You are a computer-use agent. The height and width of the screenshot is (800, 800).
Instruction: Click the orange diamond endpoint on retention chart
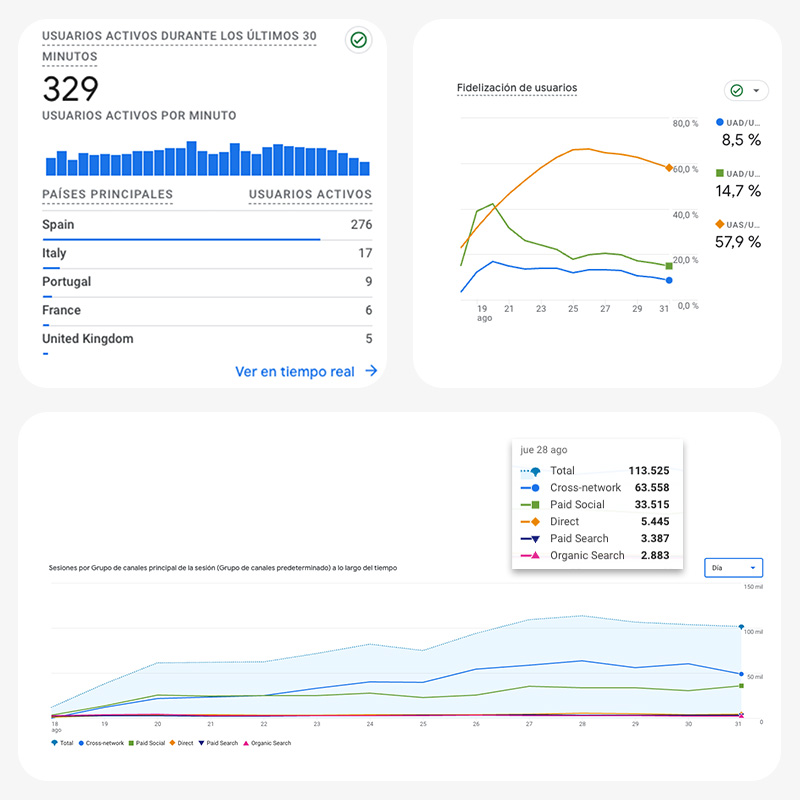coord(668,167)
